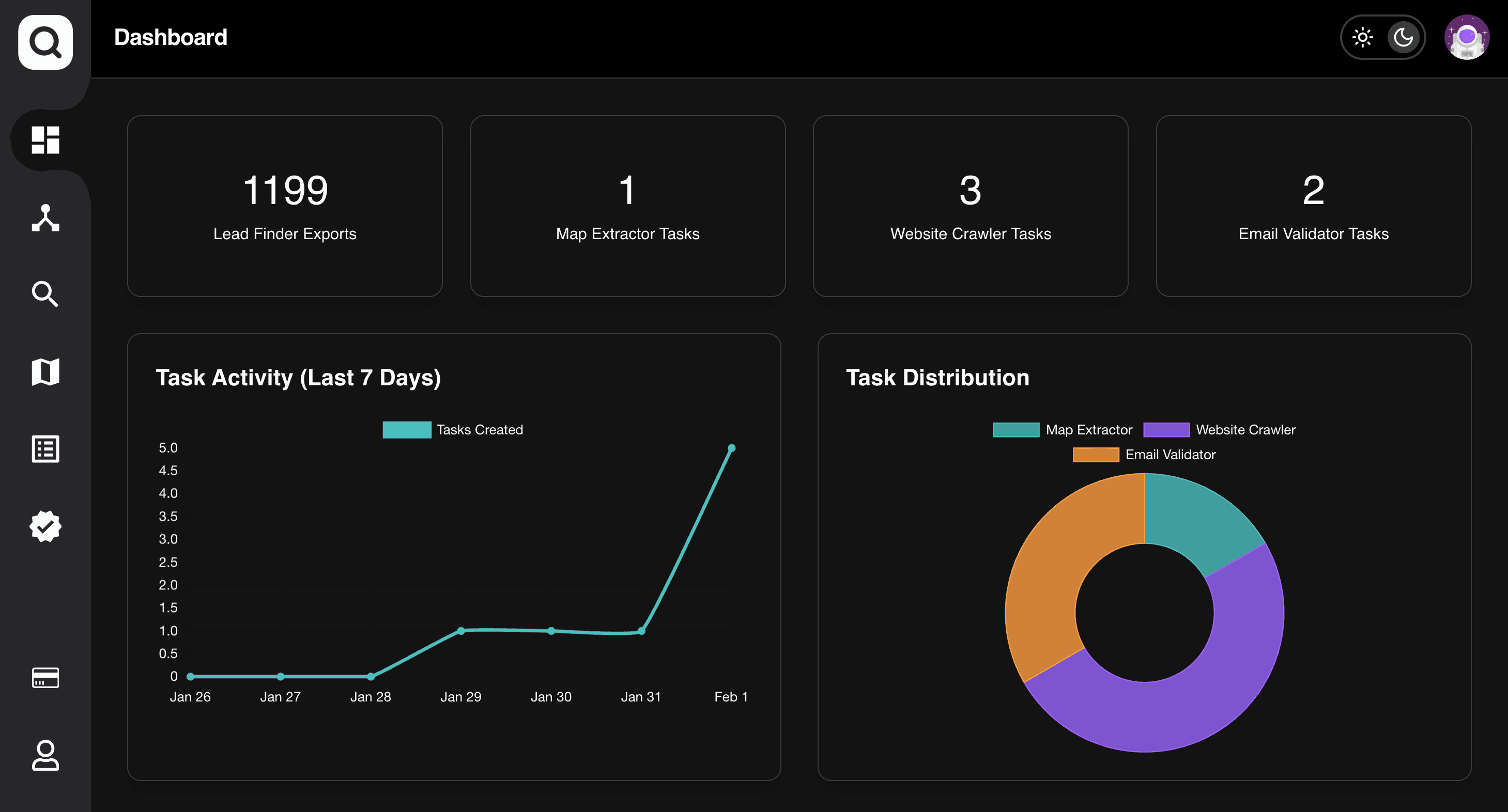The width and height of the screenshot is (1508, 812).
Task: Select the Map Extractor sidebar icon
Action: pos(45,371)
